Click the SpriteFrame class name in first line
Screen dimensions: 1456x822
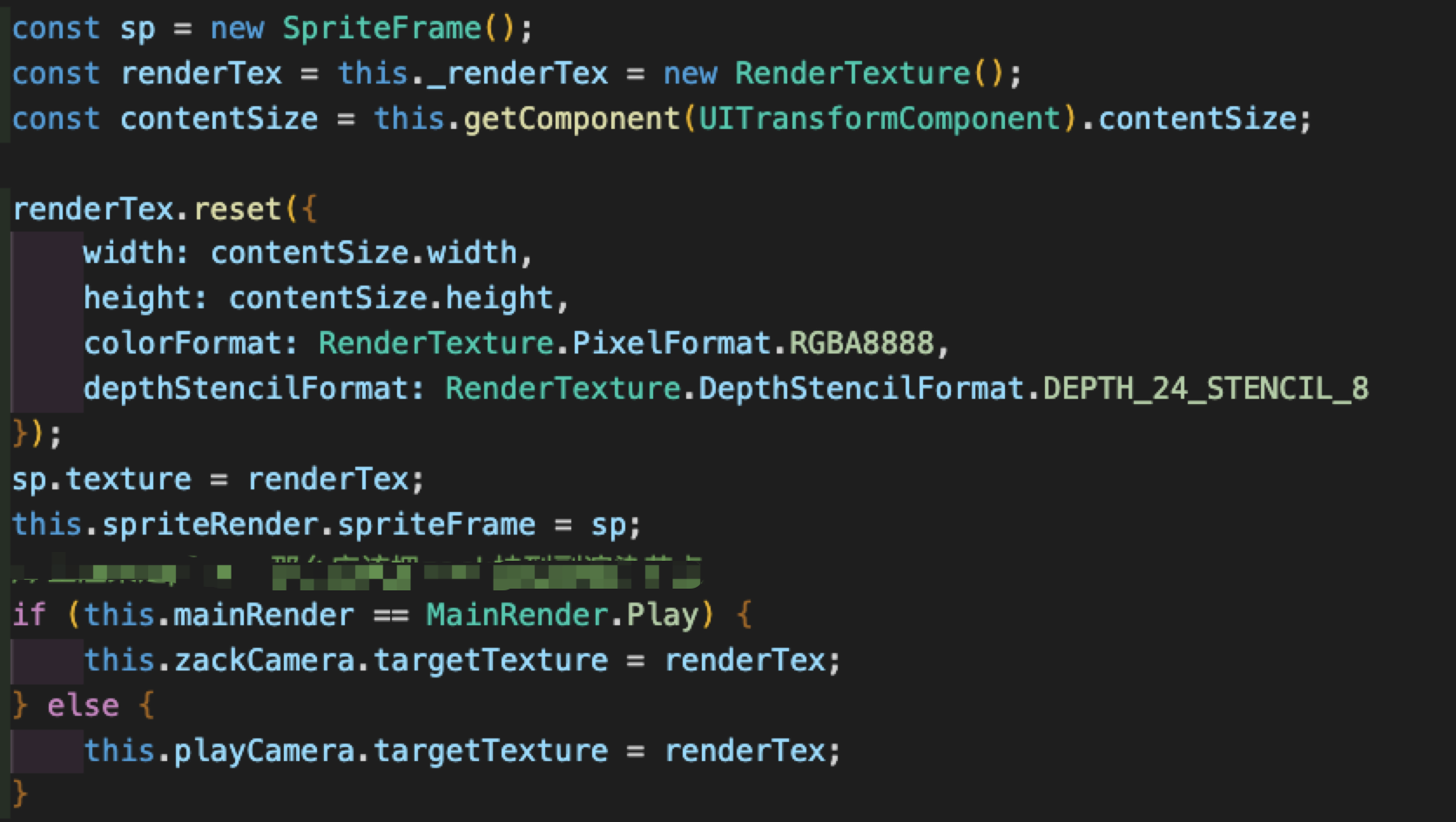point(381,29)
